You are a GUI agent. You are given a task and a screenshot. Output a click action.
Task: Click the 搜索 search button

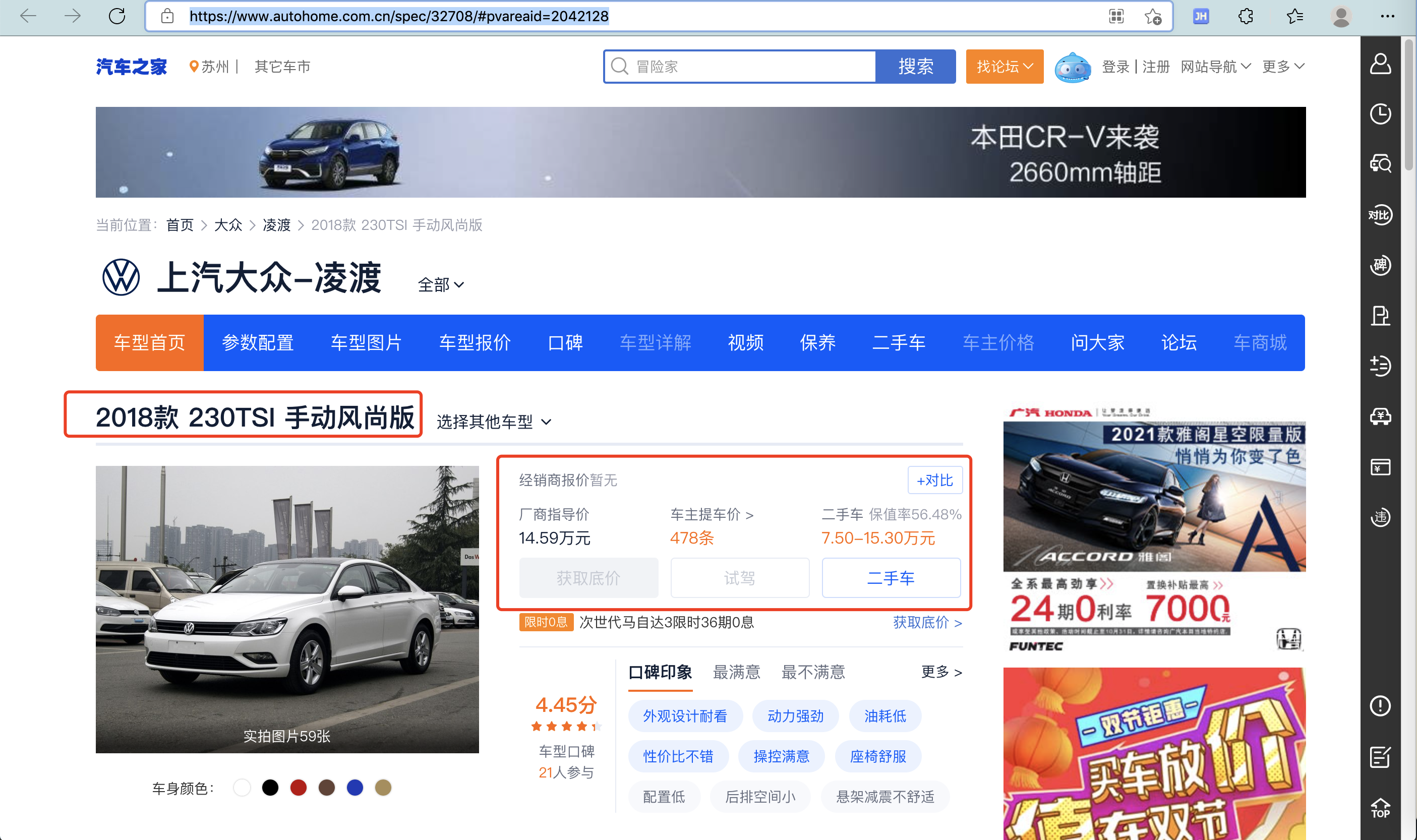point(915,66)
